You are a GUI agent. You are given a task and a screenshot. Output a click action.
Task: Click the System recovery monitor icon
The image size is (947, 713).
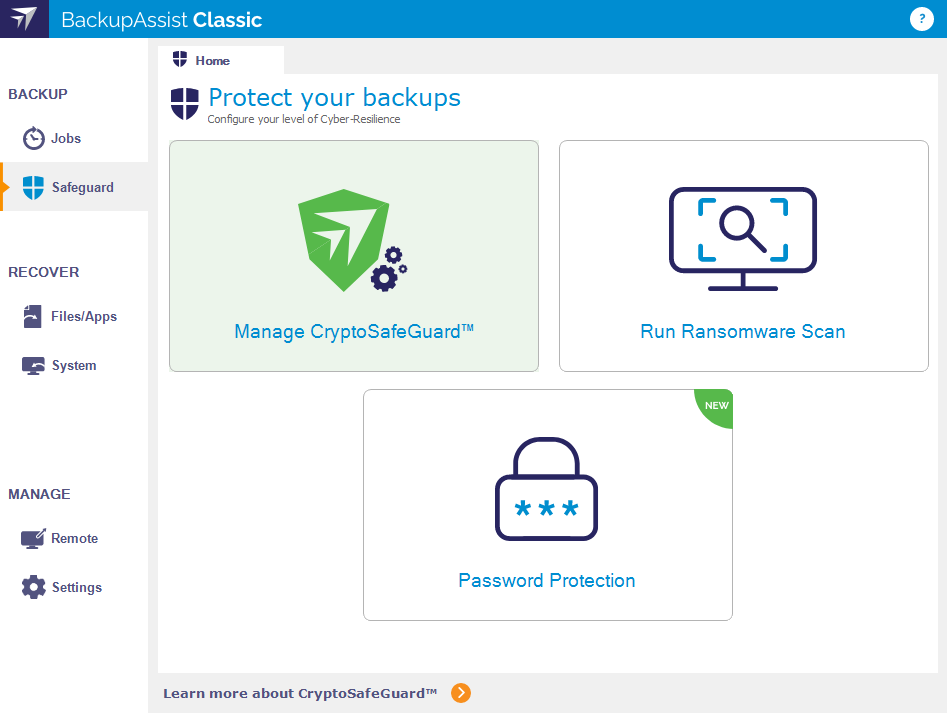(x=34, y=366)
